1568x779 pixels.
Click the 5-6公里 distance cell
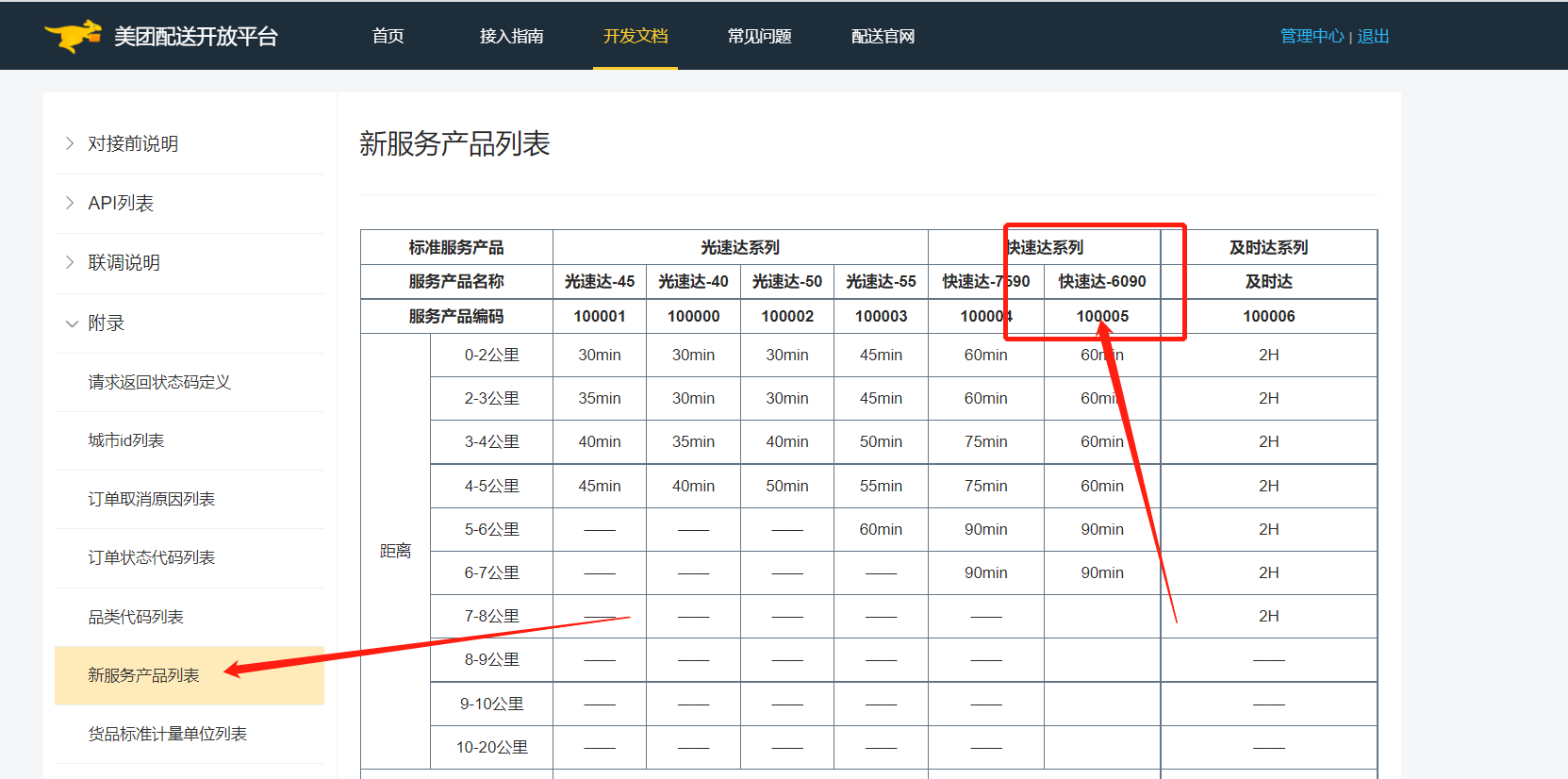coord(491,529)
